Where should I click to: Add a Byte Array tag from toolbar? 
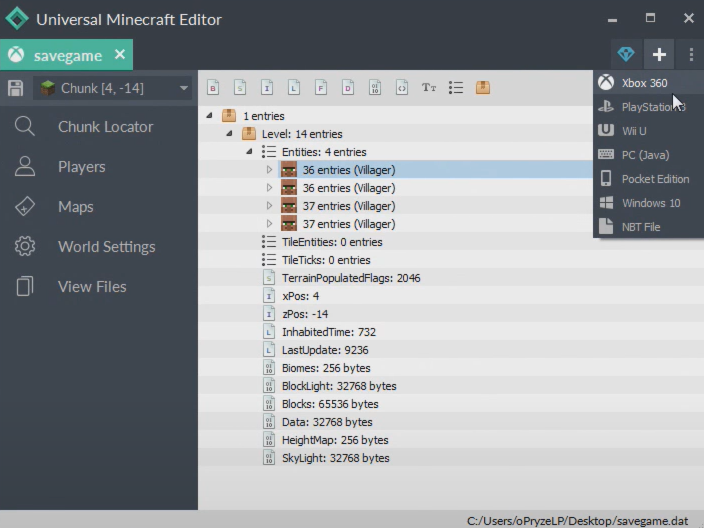coord(375,88)
